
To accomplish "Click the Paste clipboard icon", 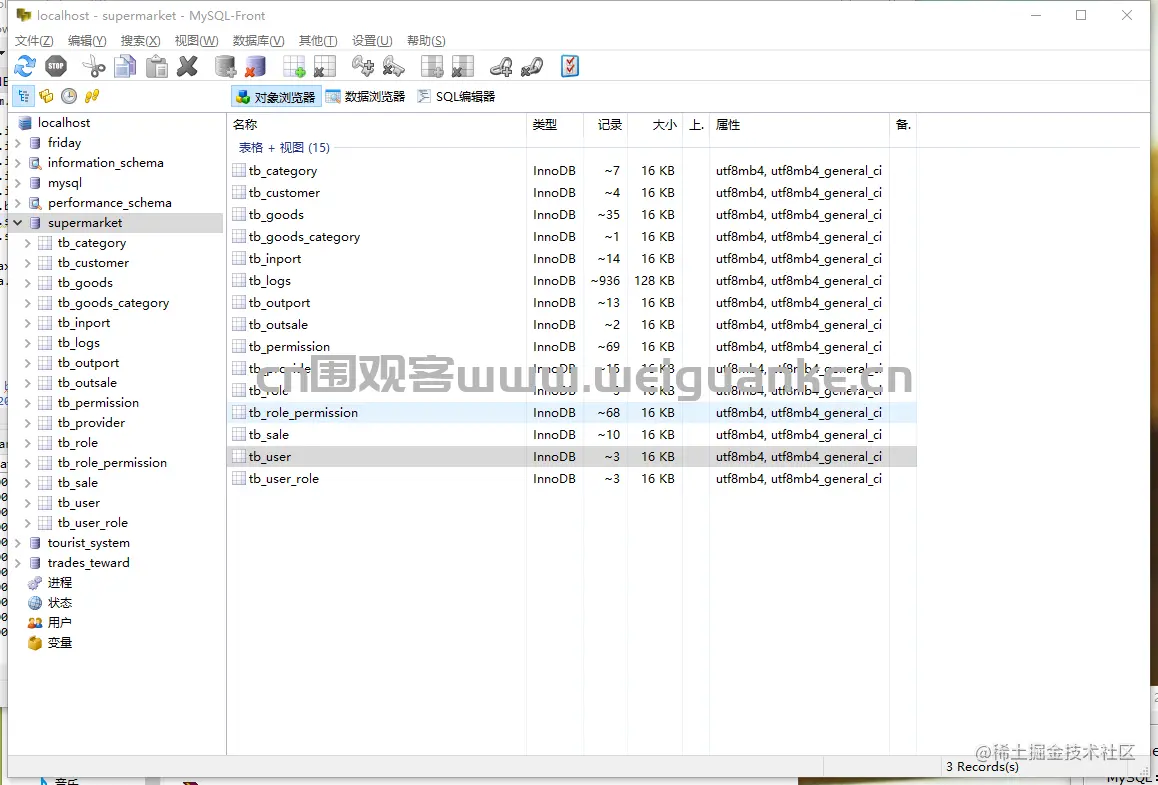I will (x=157, y=66).
